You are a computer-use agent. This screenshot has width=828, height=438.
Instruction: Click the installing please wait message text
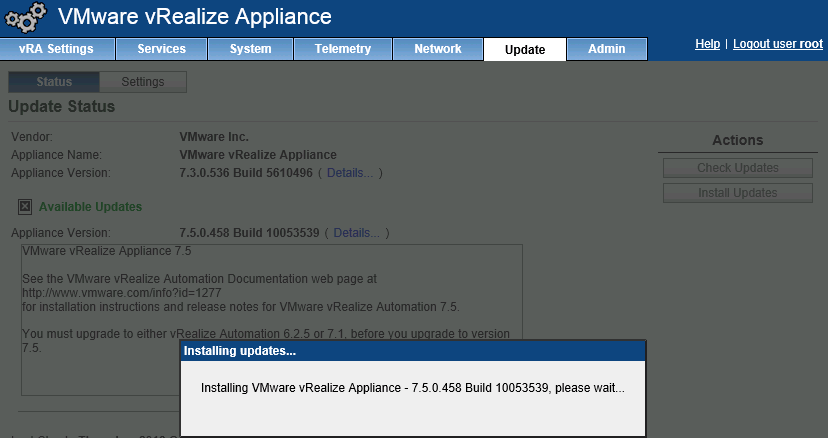click(x=412, y=387)
